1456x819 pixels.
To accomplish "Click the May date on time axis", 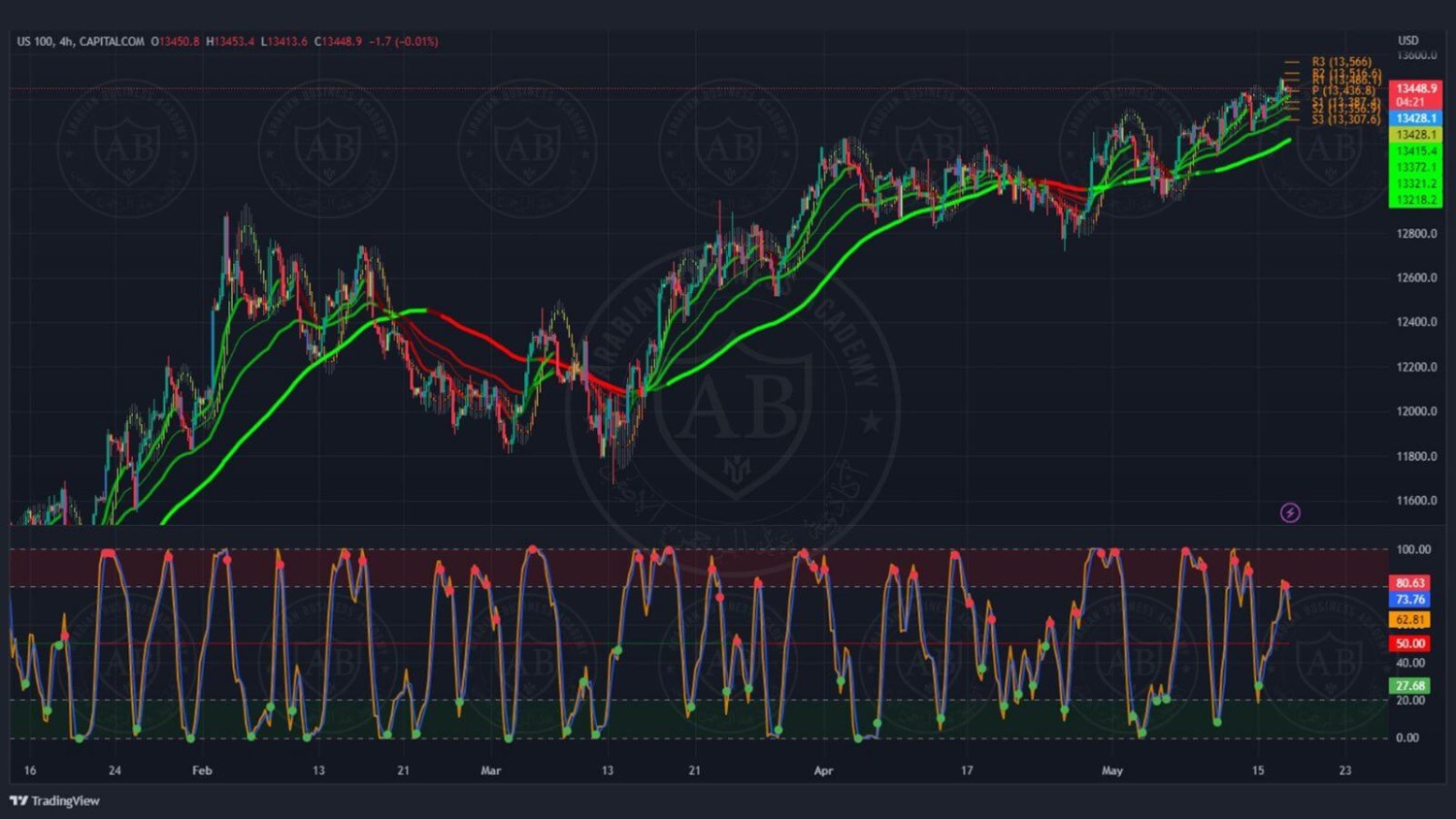I will pos(1112,770).
